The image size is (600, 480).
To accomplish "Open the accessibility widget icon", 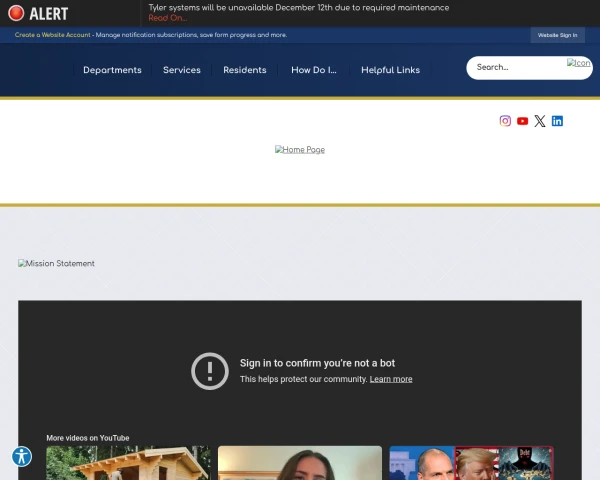I will coord(21,456).
